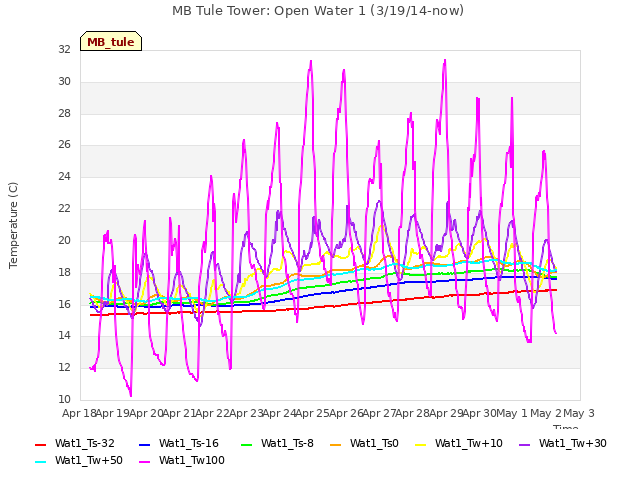The width and height of the screenshot is (640, 480).
Task: Click the 10 y-axis tick label
Action: [x=64, y=399]
